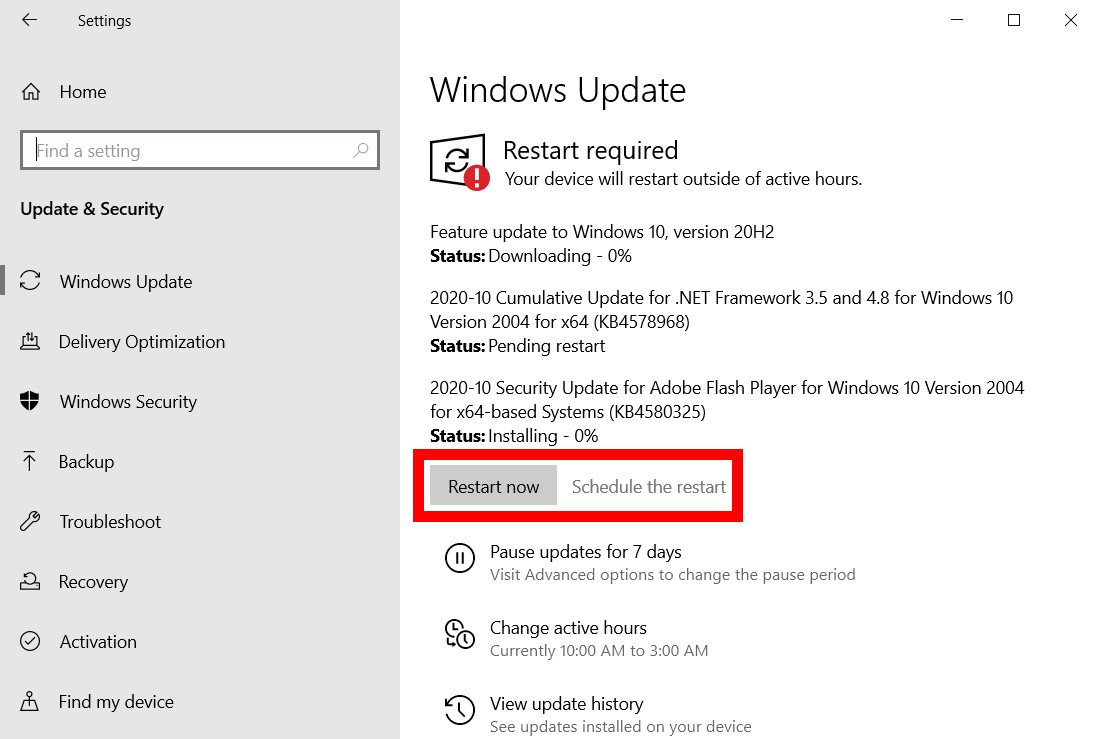Click Schedule the restart
This screenshot has height=739, width=1100.
(648, 486)
